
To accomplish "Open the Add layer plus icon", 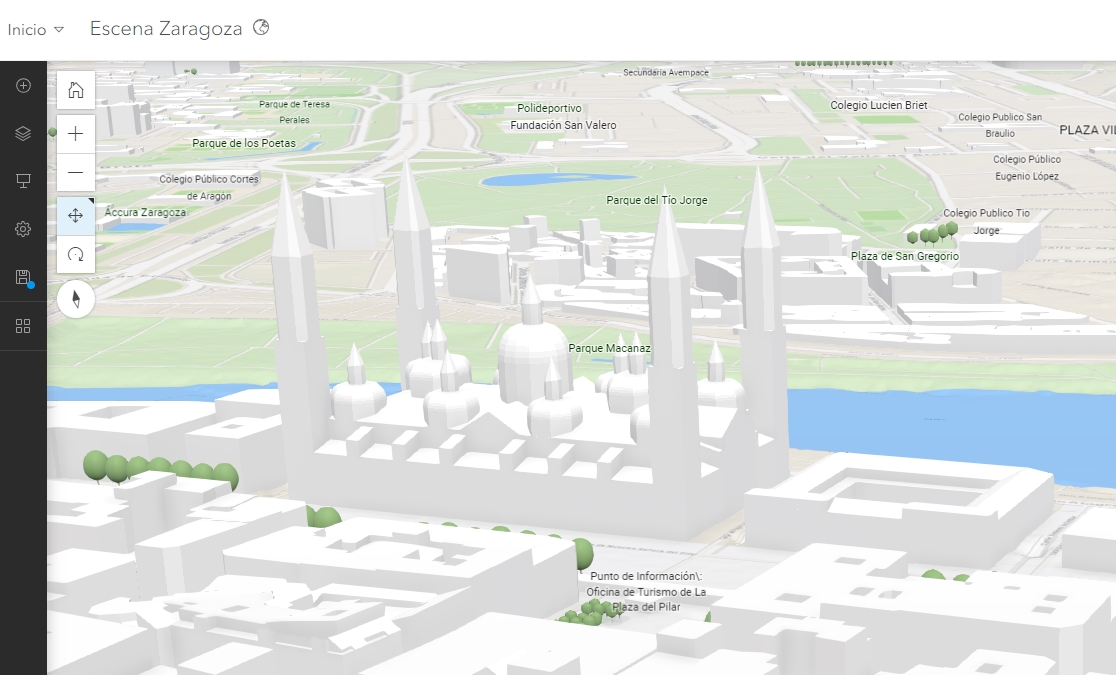I will click(23, 85).
